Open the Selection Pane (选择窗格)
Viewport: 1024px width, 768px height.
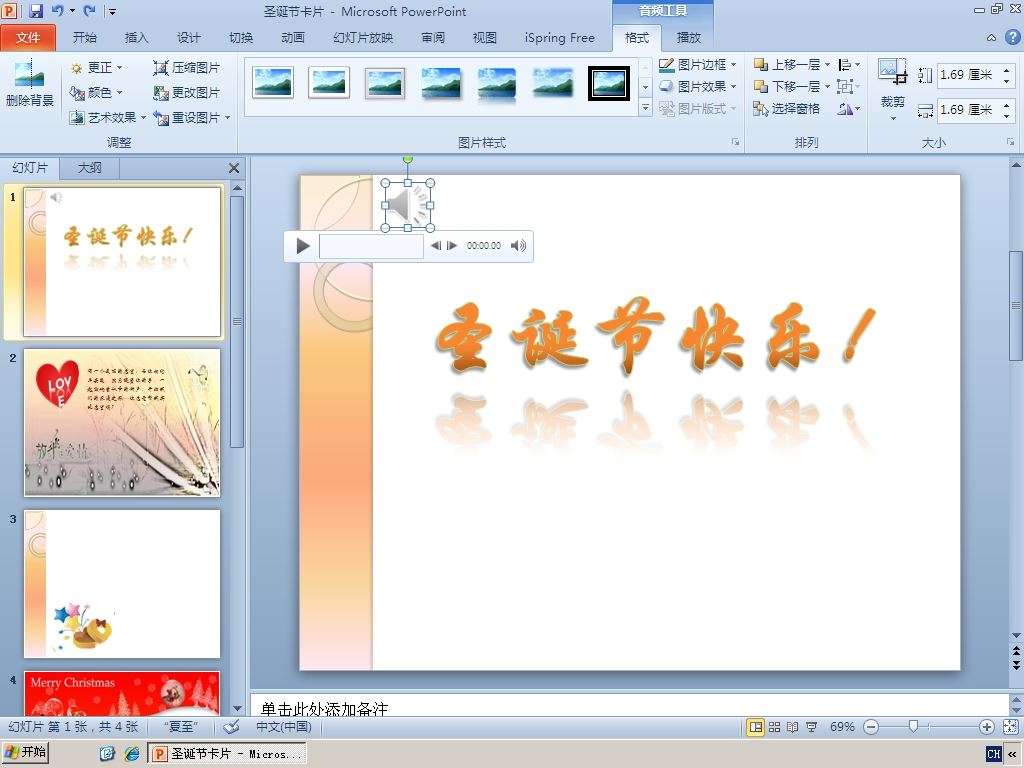[786, 108]
